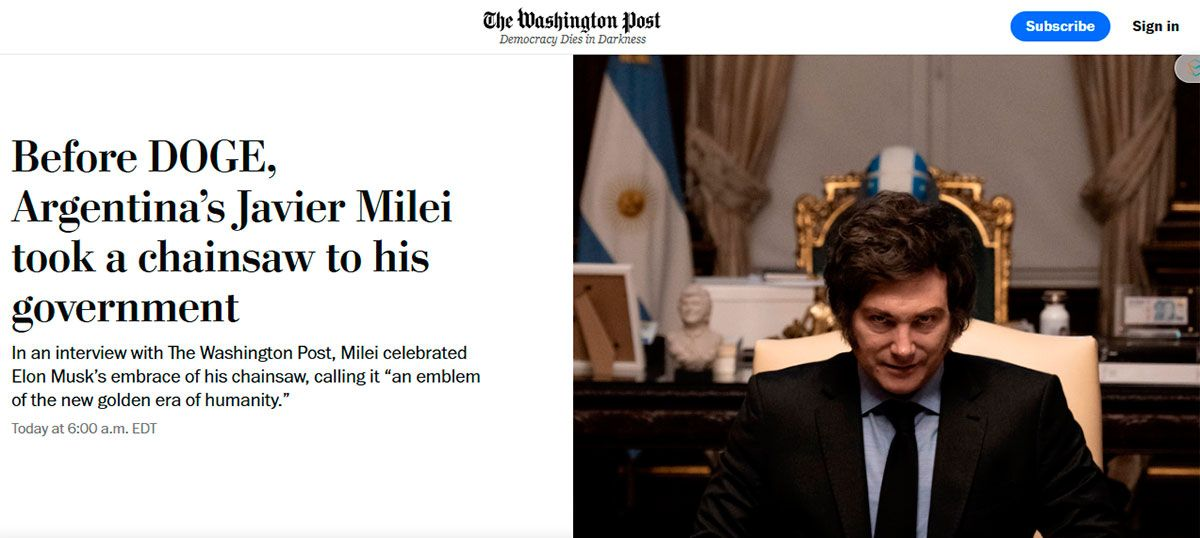Click the 'Democracy Dies in Darkness' tagline
This screenshot has width=1200, height=538.
[572, 40]
